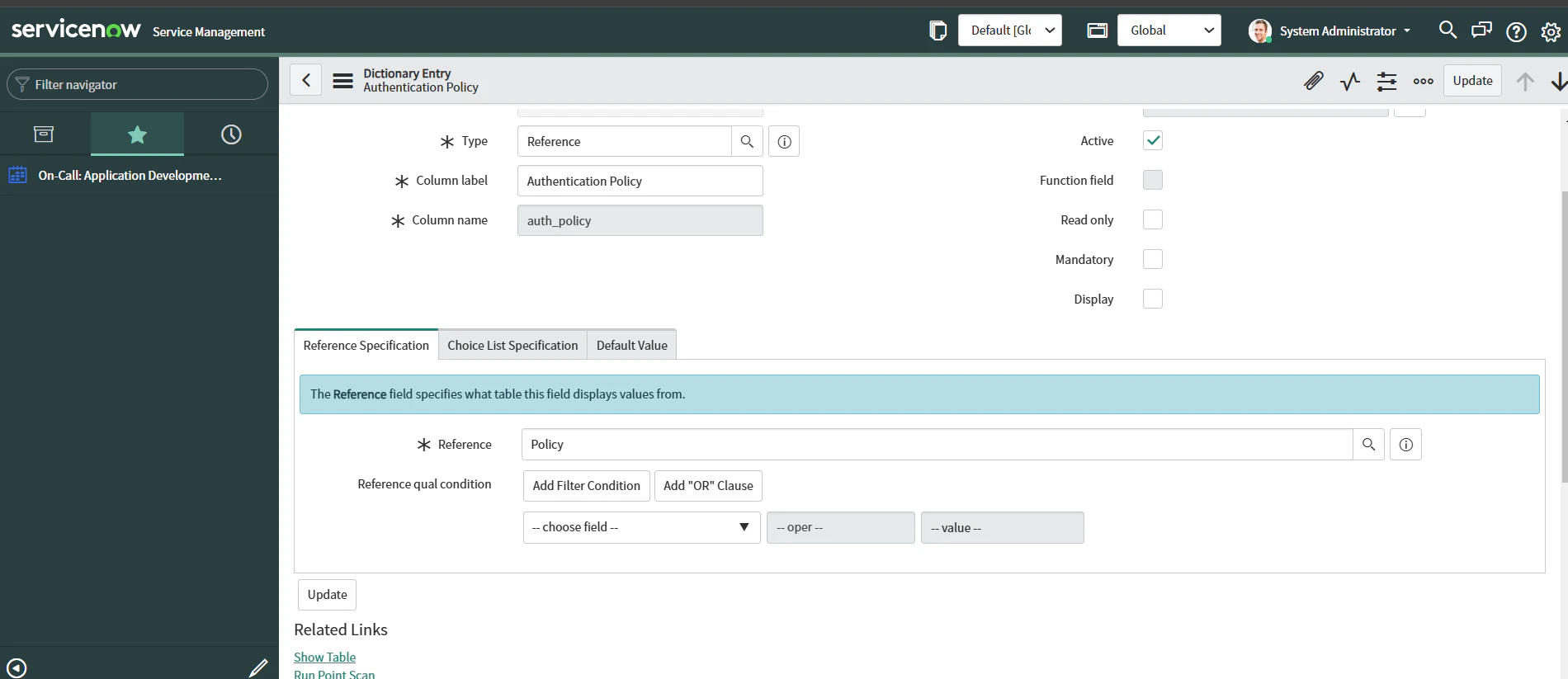Open the update set clipboard icon
The height and width of the screenshot is (679, 1568).
pos(937,31)
